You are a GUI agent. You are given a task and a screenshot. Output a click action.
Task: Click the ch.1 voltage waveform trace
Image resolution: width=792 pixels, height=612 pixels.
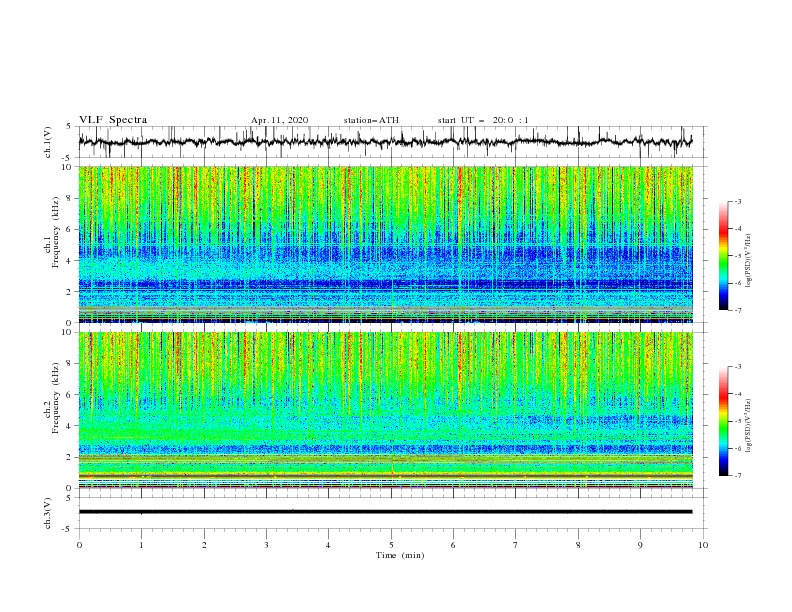point(386,142)
